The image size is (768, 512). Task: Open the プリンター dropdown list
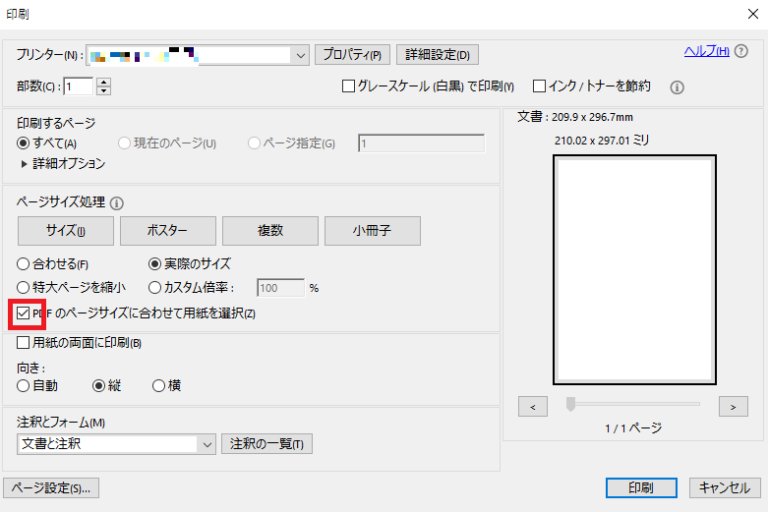click(301, 55)
